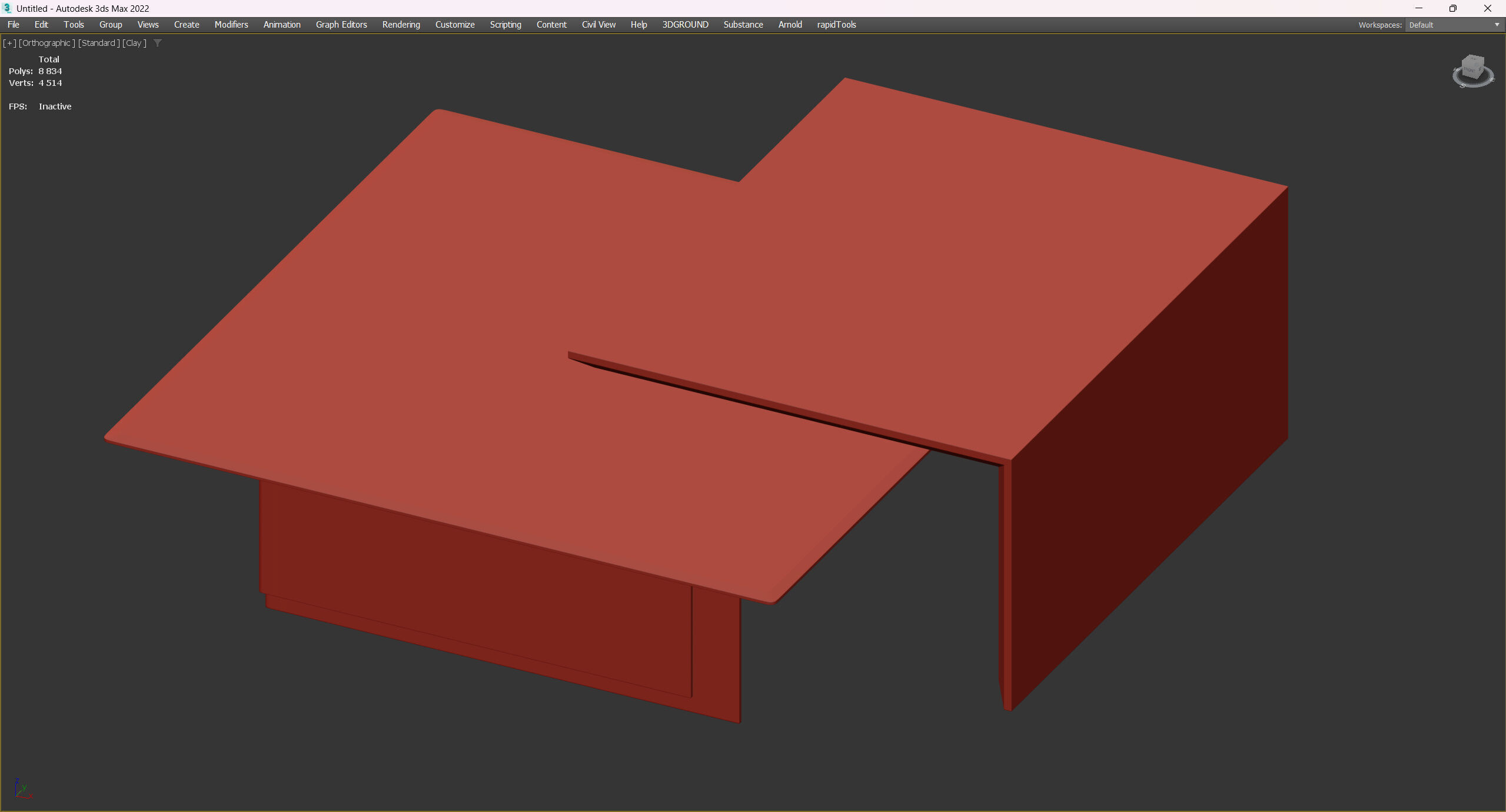Click the Orthographic viewport label
This screenshot has width=1506, height=812.
tap(46, 43)
